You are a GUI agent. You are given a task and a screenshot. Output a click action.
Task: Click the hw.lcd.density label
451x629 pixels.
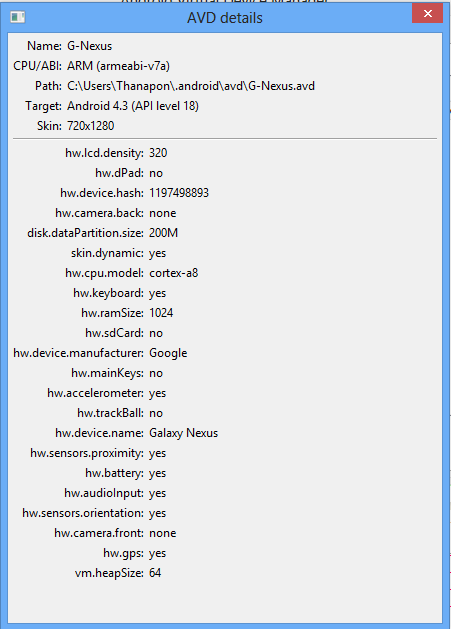(x=104, y=153)
